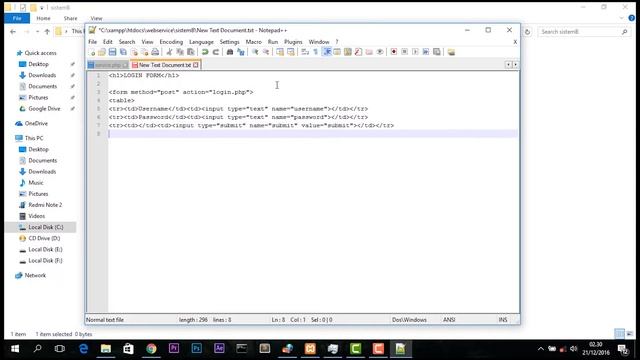The height and width of the screenshot is (360, 640).
Task: Click Dos\Windows line ending in status bar
Action: tap(409, 320)
